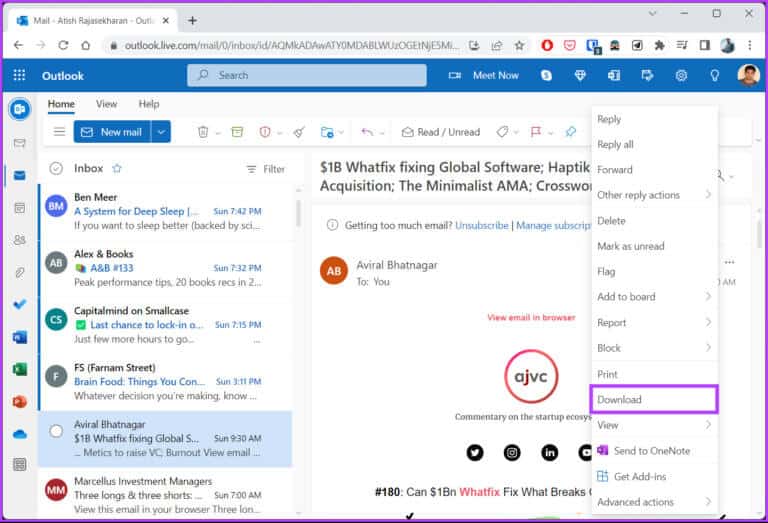
Task: Click the Unsubscribe link
Action: (482, 225)
